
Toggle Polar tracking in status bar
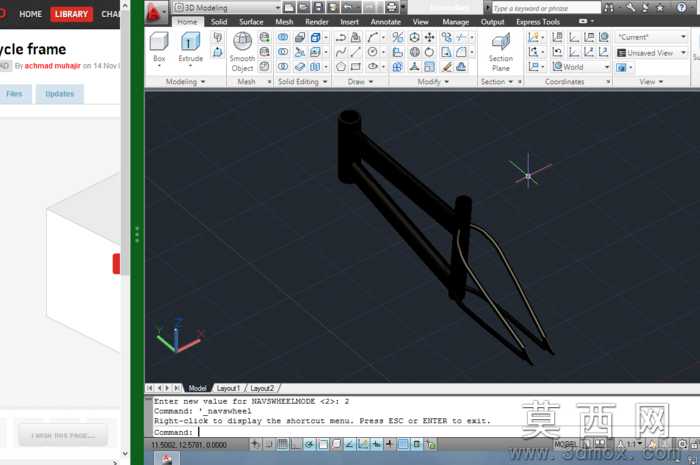tap(309, 444)
